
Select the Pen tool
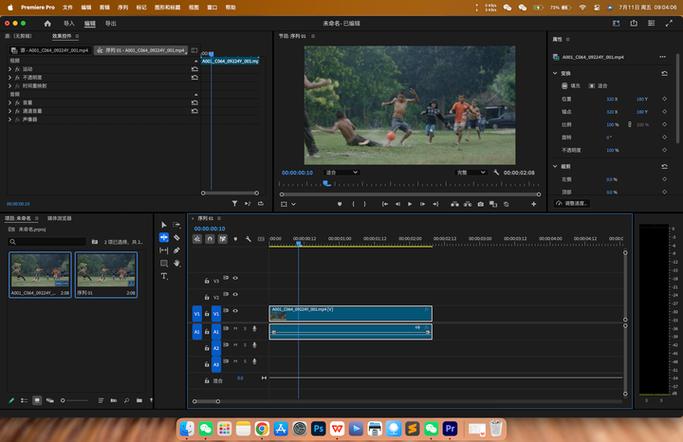[x=177, y=250]
